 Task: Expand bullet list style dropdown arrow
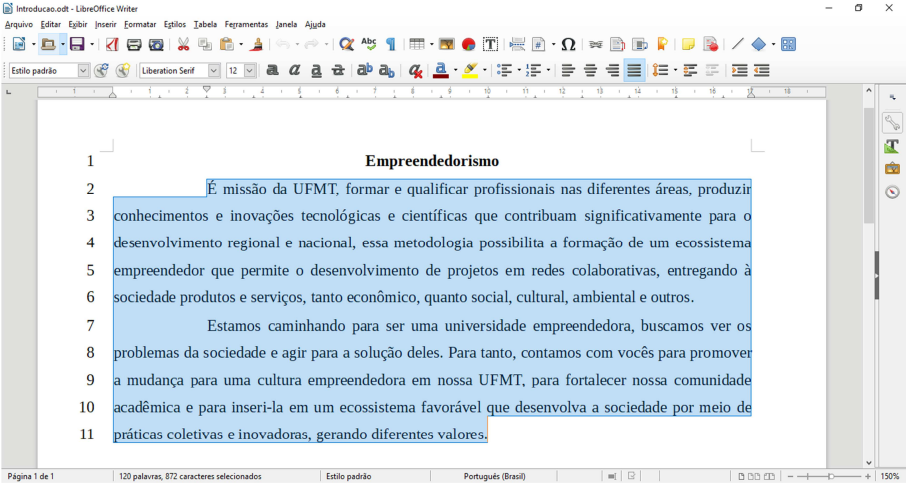click(x=519, y=70)
